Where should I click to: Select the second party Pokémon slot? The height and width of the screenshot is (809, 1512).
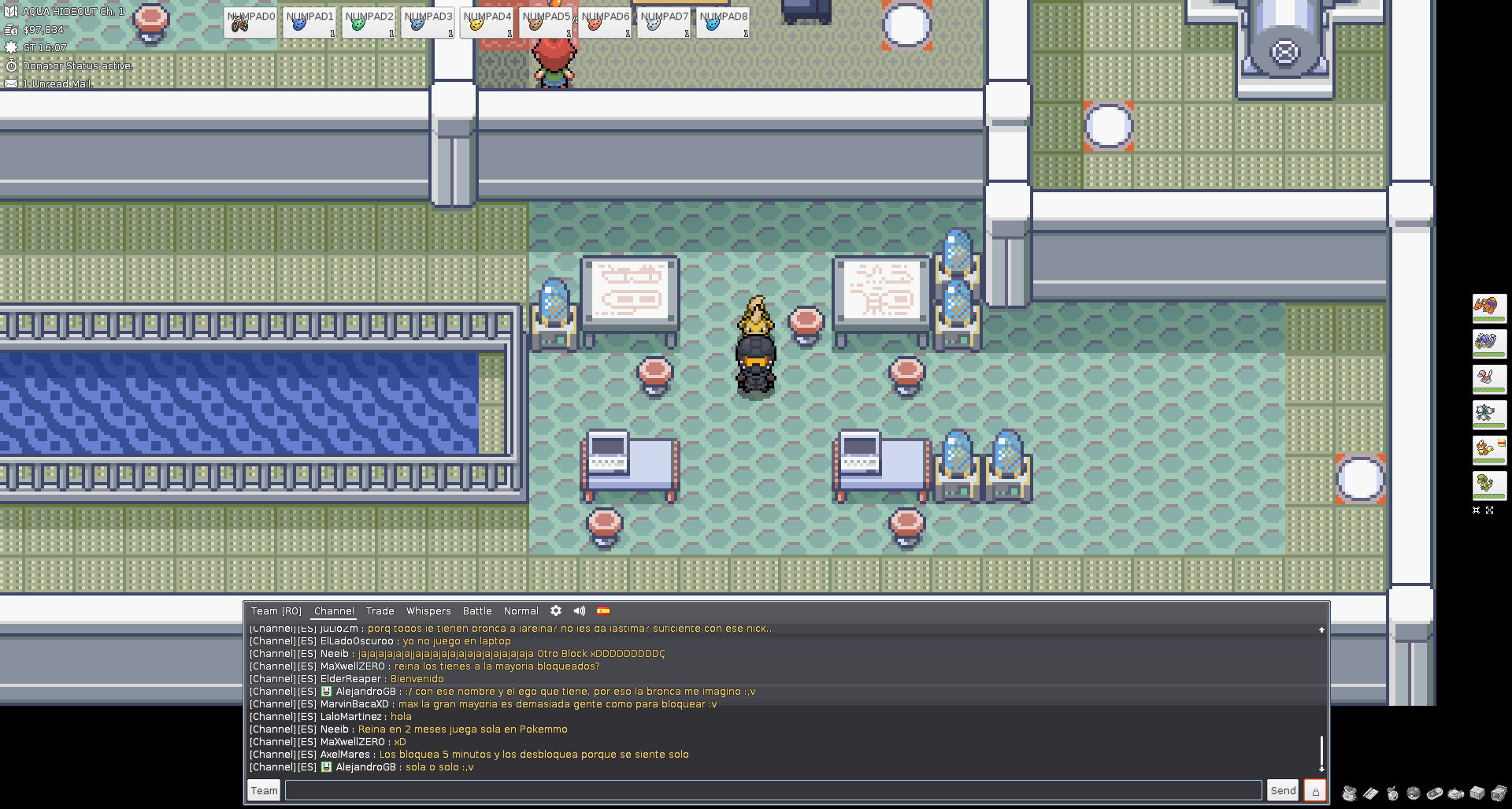click(1489, 343)
